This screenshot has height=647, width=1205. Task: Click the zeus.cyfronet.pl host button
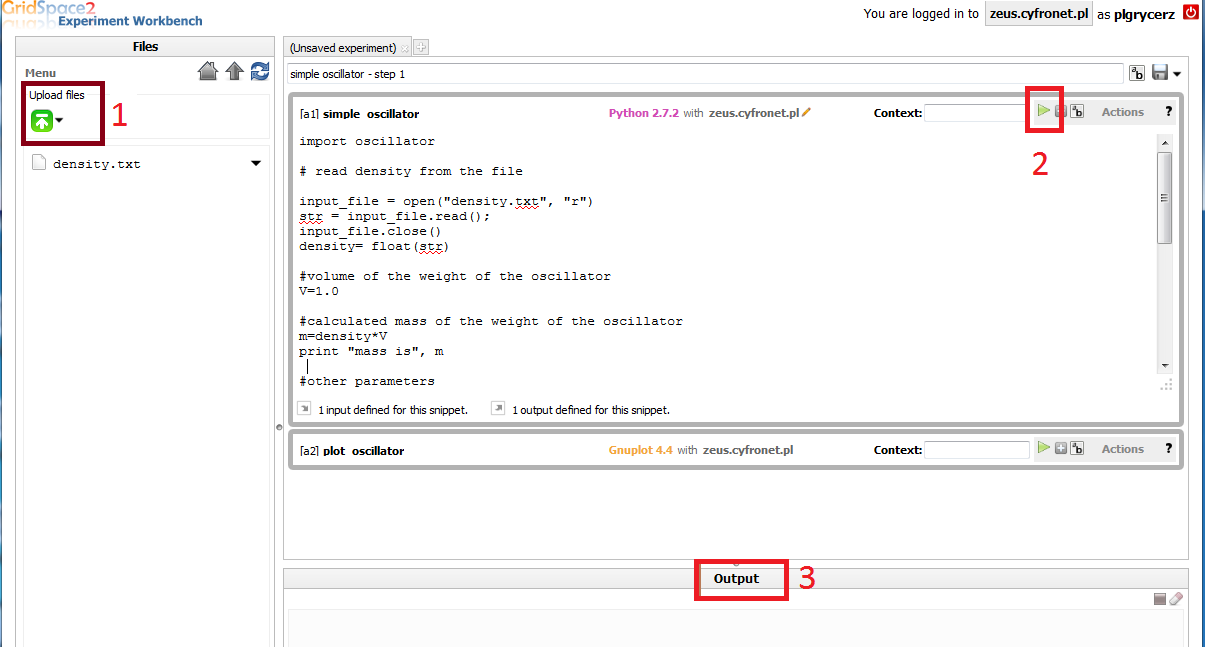click(1039, 14)
